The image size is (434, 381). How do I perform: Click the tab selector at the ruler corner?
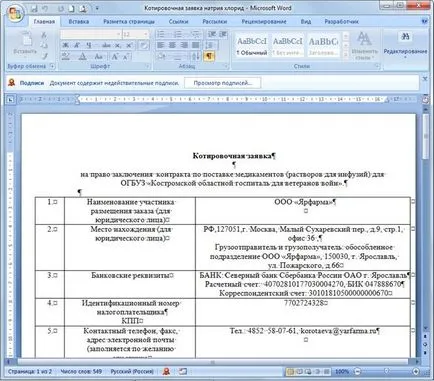11,99
